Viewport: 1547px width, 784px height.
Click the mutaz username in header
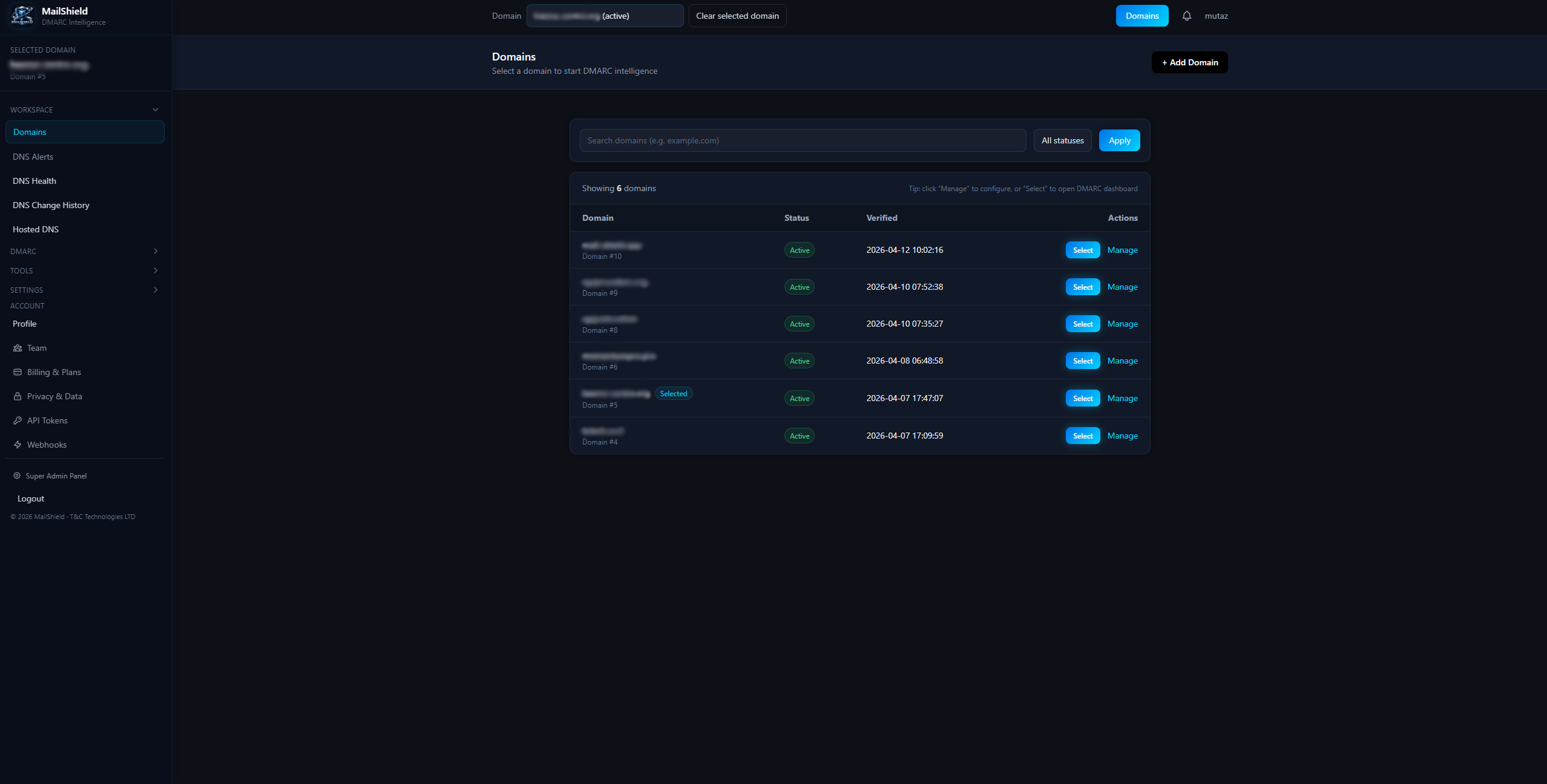pyautogui.click(x=1216, y=16)
